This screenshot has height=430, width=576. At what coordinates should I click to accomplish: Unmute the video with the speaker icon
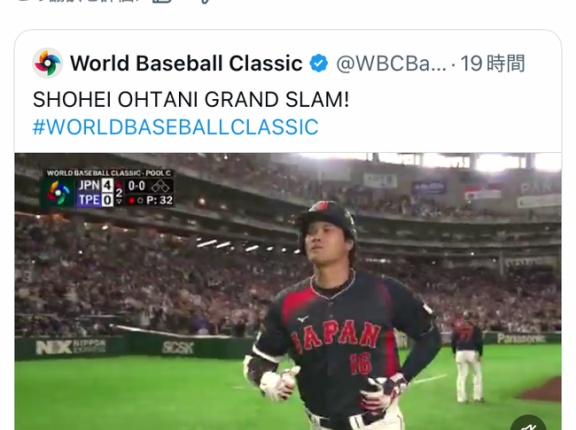pyautogui.click(x=529, y=424)
